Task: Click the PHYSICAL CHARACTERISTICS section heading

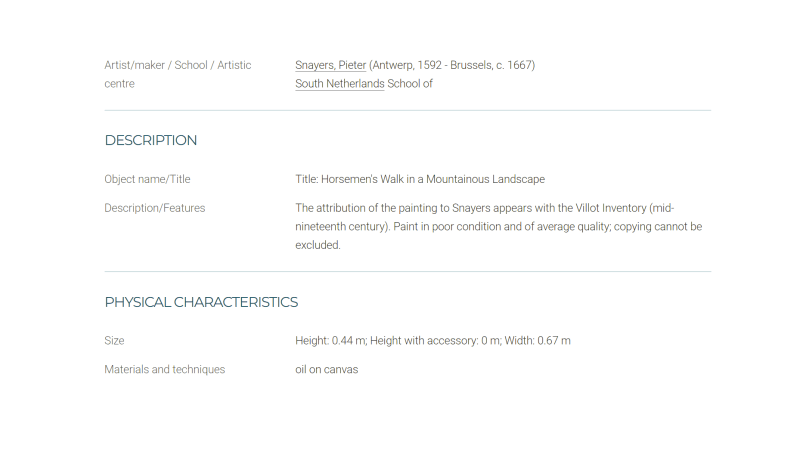Action: click(201, 302)
